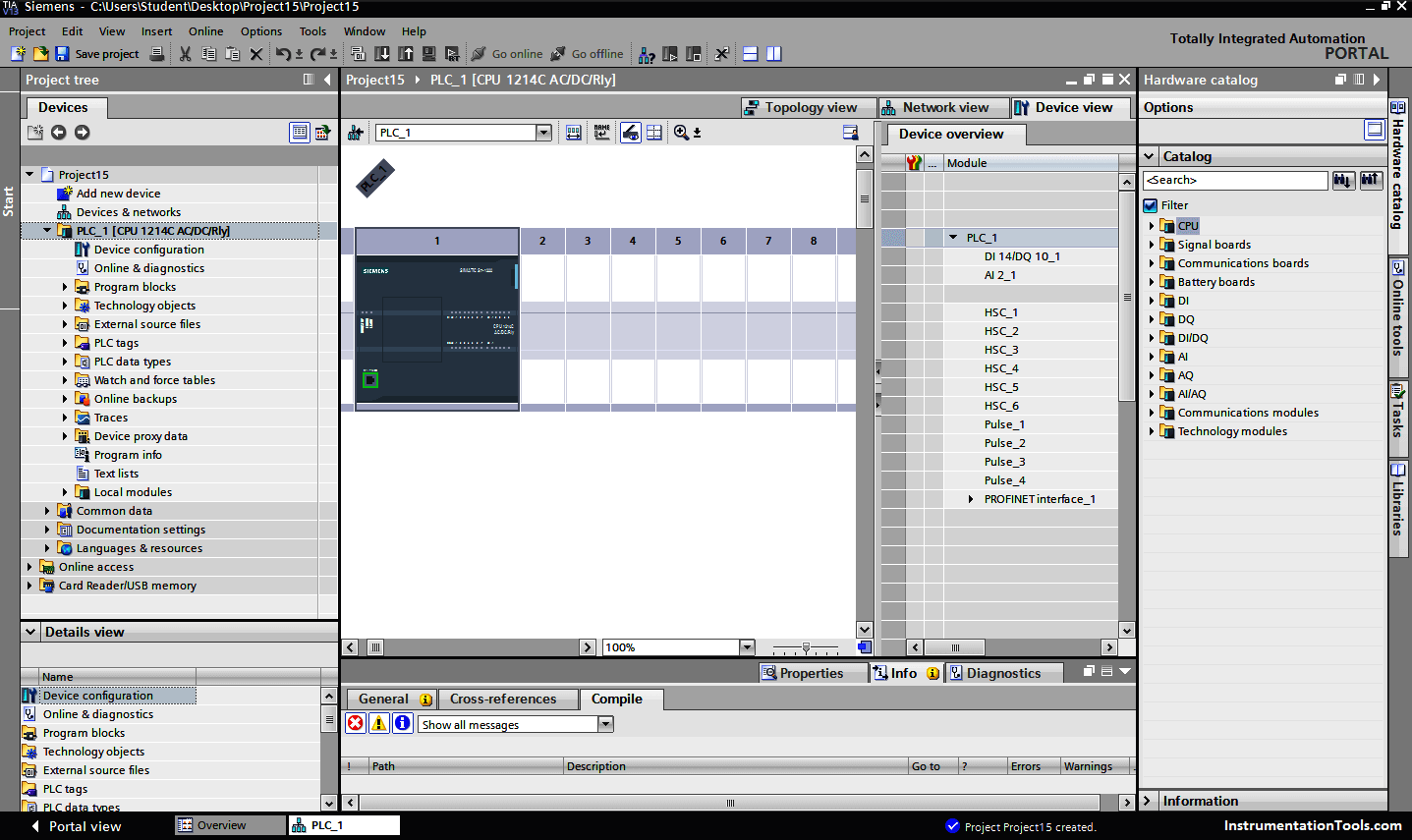The height and width of the screenshot is (840, 1412).
Task: Click the Start CPU icon
Action: click(670, 54)
